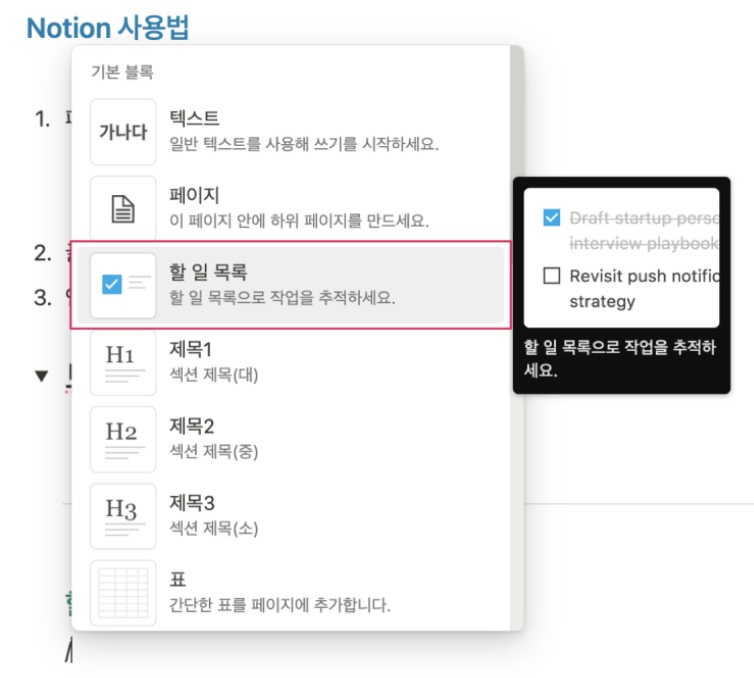Select the 페이지 block option
The height and width of the screenshot is (678, 754).
click(290, 209)
